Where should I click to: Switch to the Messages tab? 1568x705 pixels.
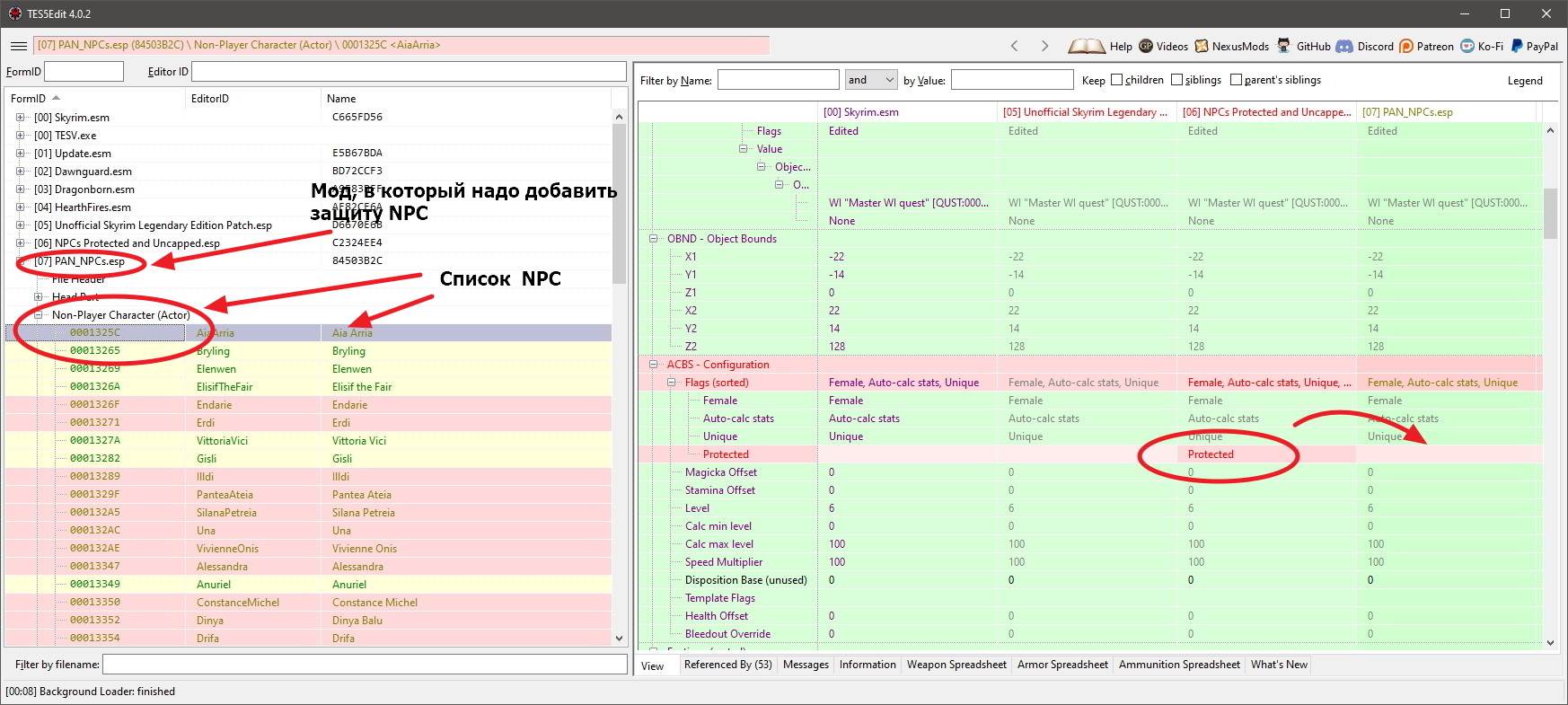click(806, 665)
